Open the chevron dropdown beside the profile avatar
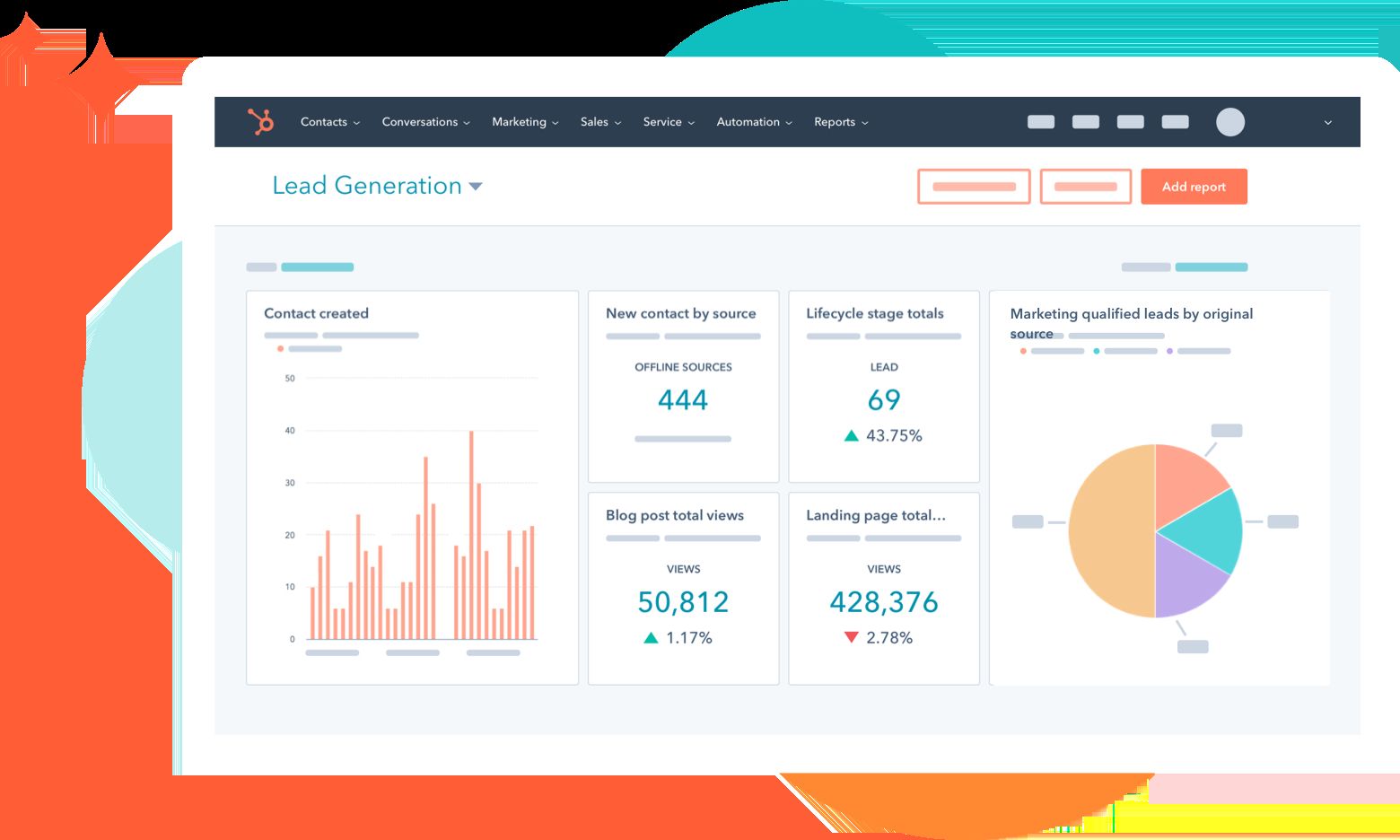The height and width of the screenshot is (840, 1400). pyautogui.click(x=1327, y=121)
